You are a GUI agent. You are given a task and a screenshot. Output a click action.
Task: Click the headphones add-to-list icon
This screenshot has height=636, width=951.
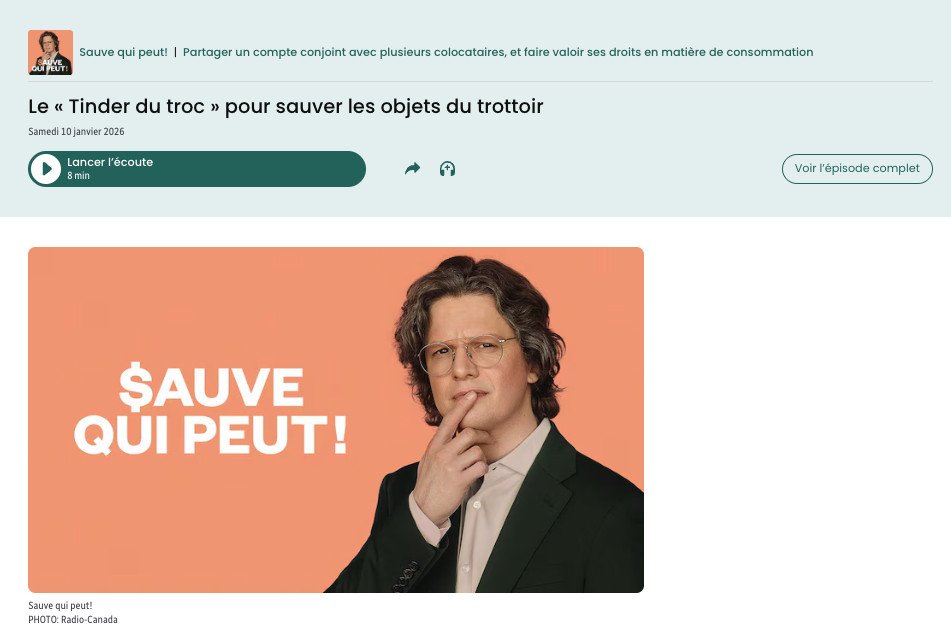(x=448, y=169)
